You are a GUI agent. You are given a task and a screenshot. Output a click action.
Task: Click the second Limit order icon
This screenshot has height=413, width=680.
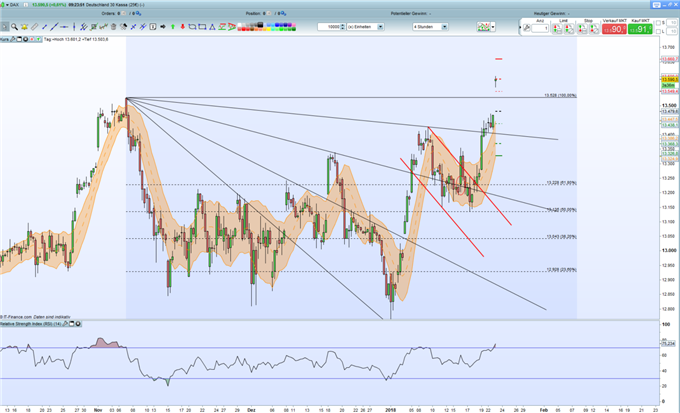click(x=569, y=29)
